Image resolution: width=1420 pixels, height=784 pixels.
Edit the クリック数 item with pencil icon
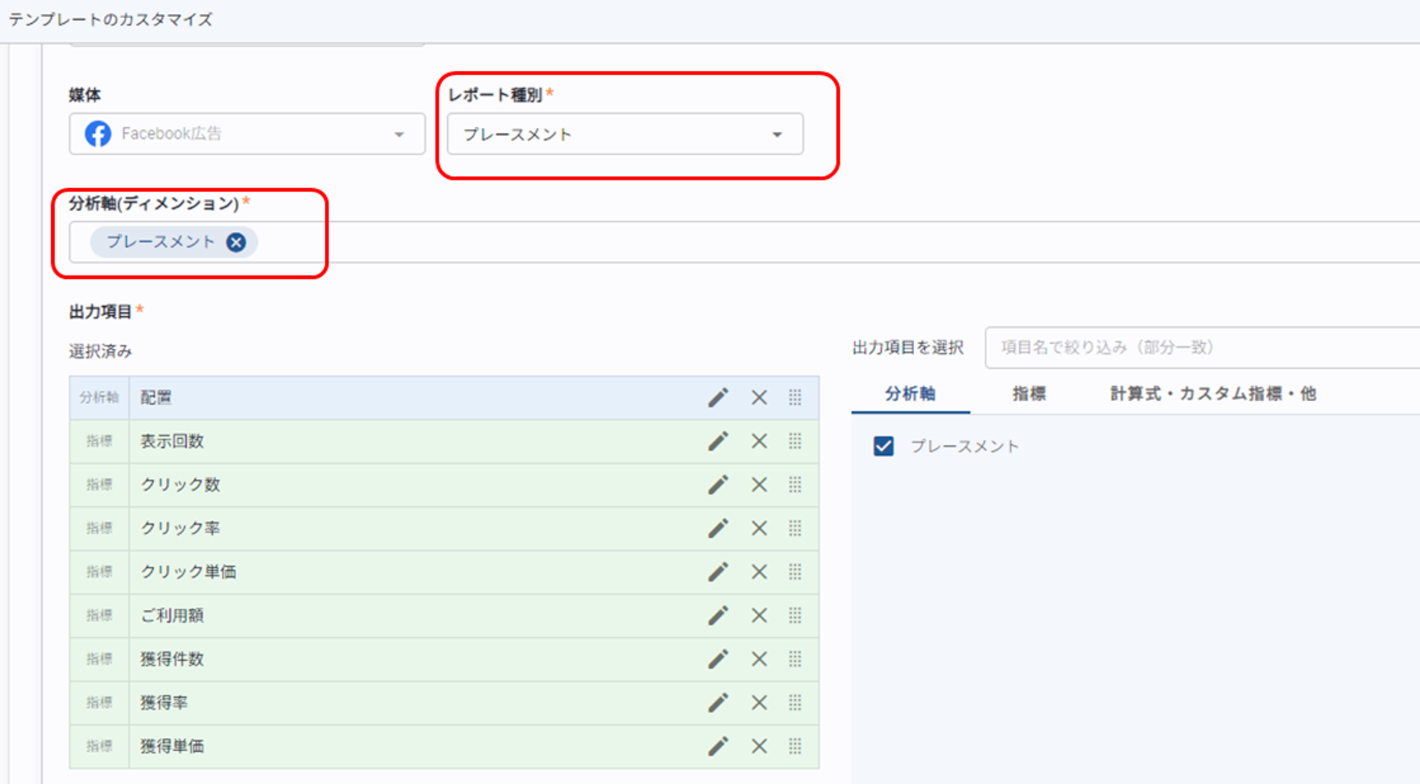point(718,485)
